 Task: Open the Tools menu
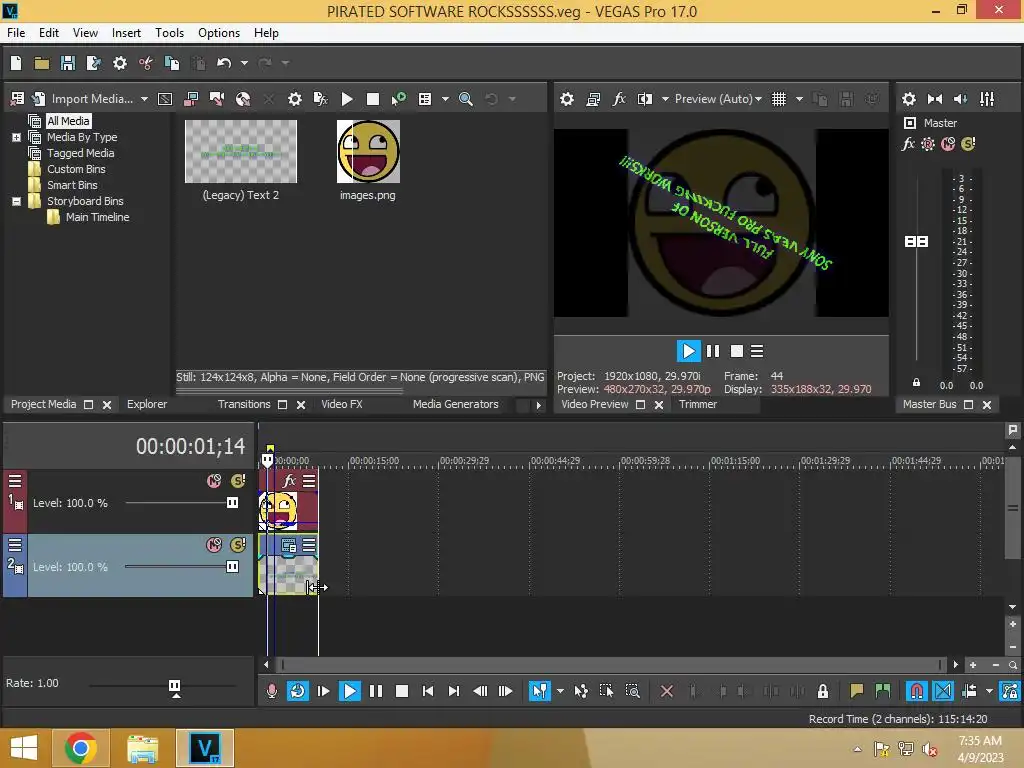pyautogui.click(x=169, y=33)
